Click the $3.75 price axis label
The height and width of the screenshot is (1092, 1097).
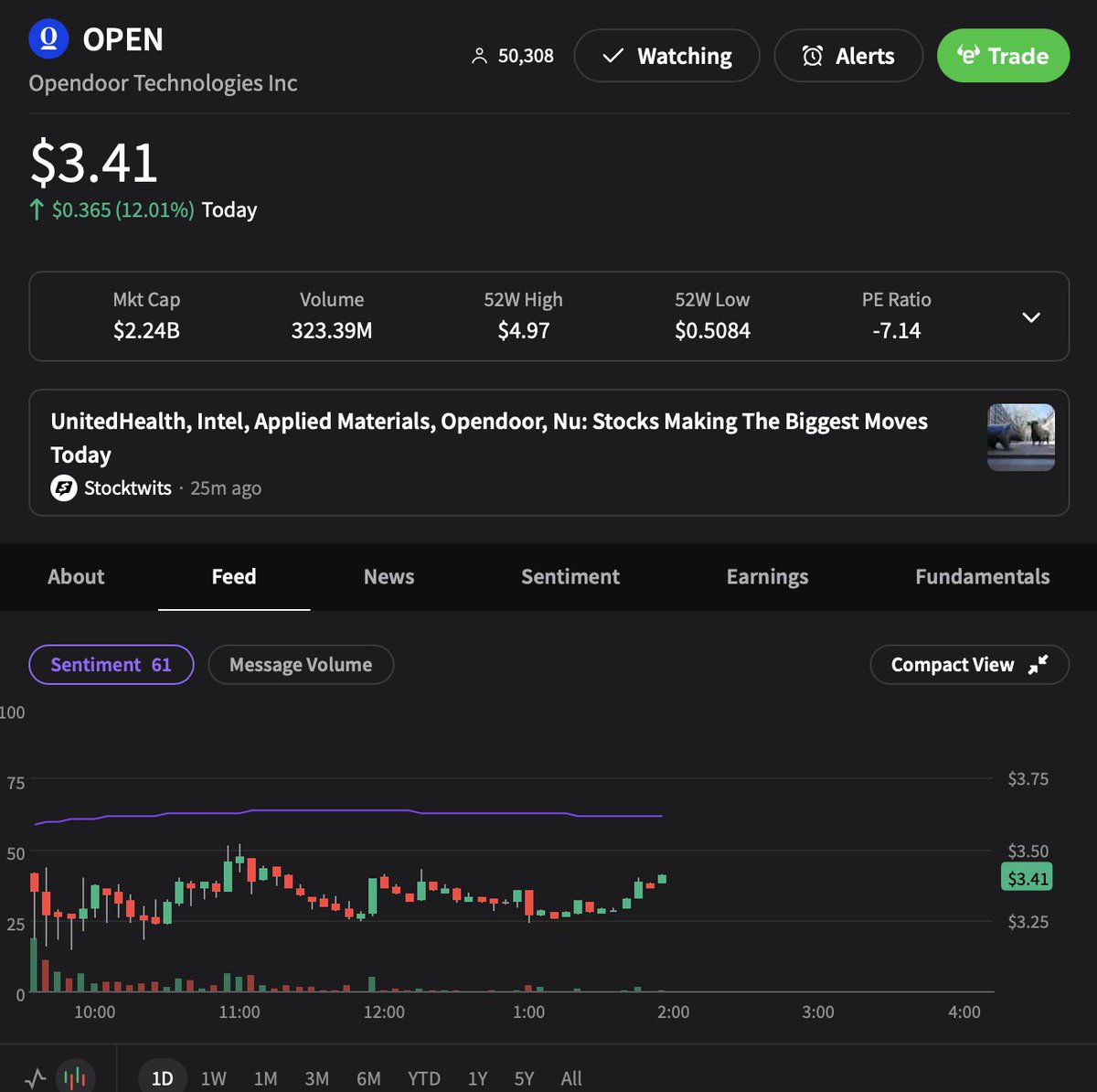[x=1028, y=779]
